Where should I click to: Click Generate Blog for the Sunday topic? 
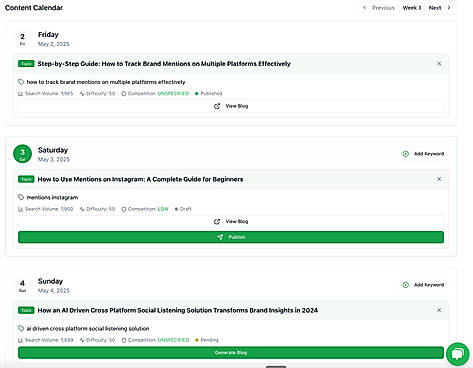click(231, 352)
